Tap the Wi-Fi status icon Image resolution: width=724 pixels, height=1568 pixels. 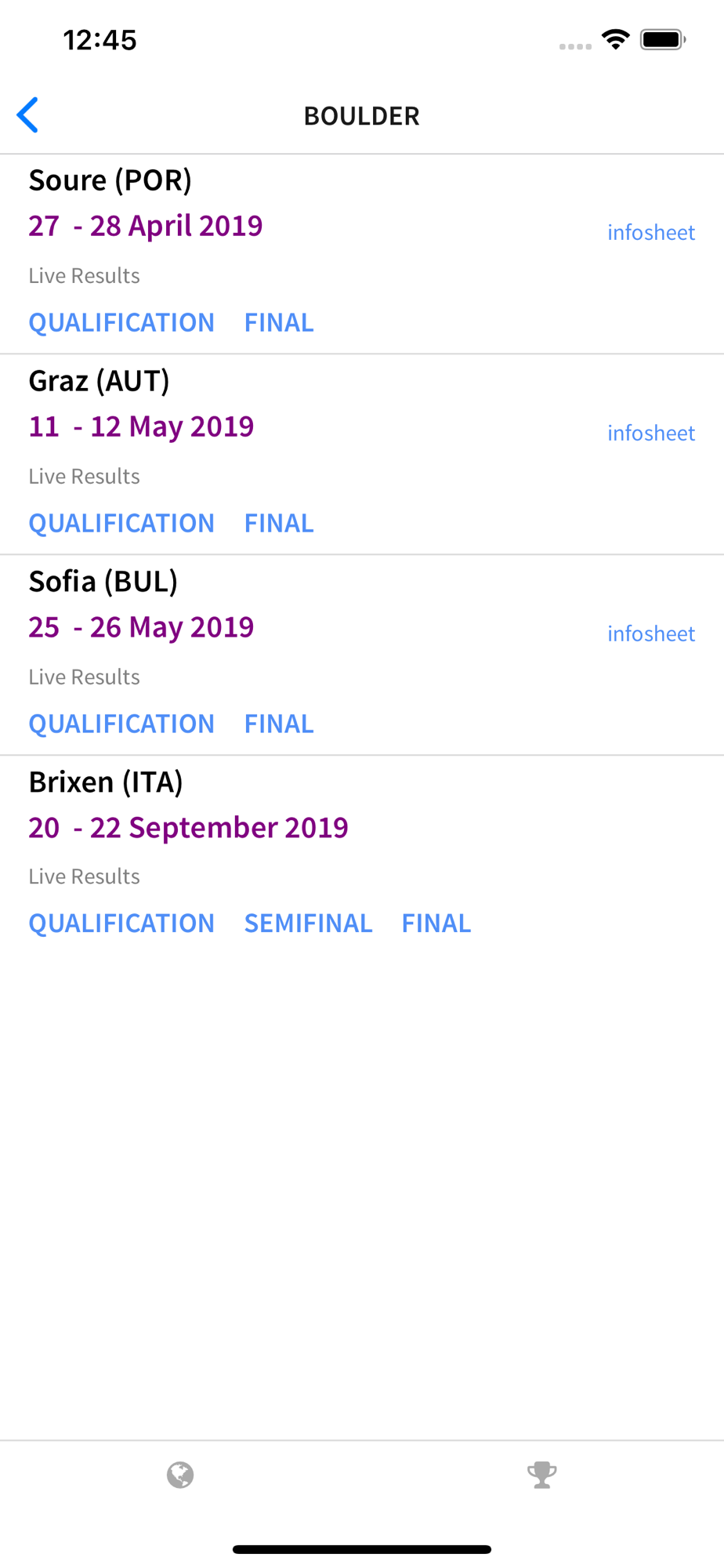point(616,39)
